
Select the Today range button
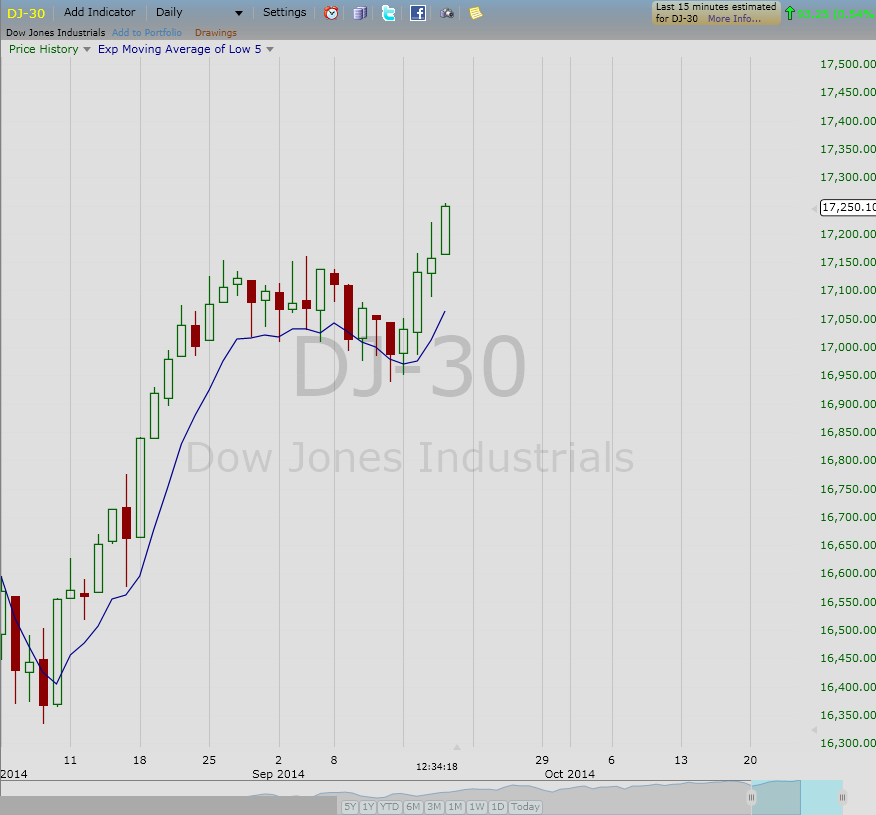(525, 807)
